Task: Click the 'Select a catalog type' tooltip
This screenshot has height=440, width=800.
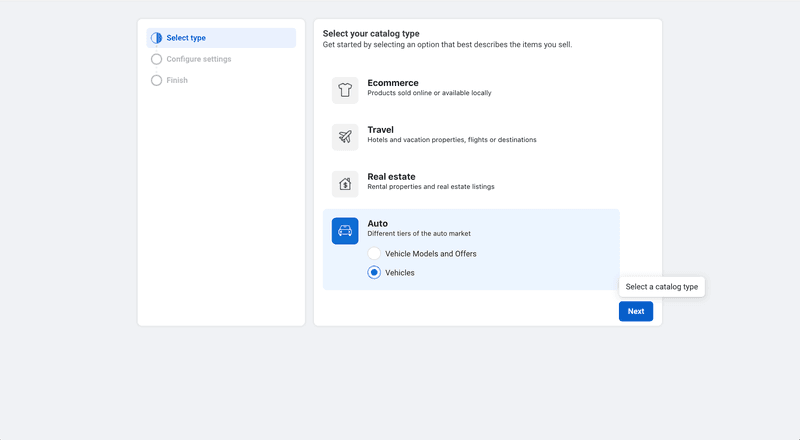Action: 662,287
